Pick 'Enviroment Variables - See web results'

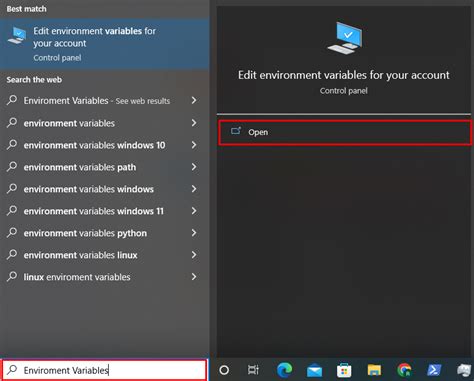[104, 100]
